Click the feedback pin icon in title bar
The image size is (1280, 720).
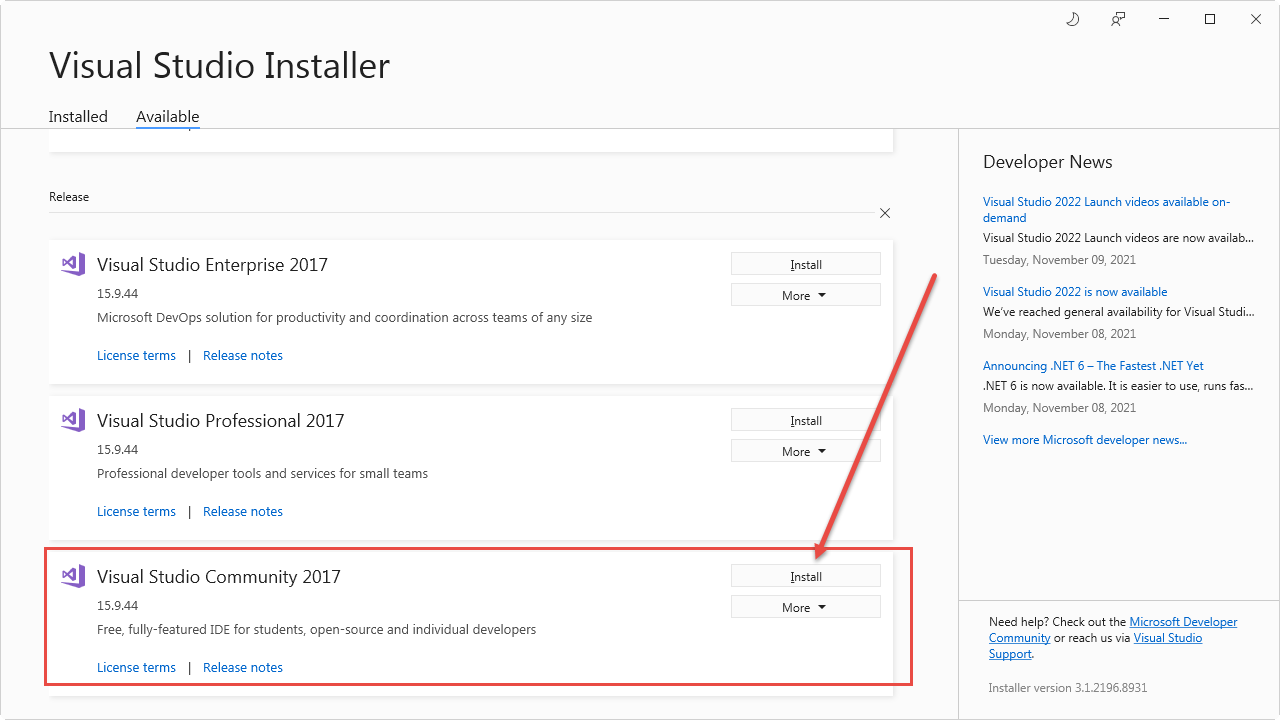[1118, 19]
